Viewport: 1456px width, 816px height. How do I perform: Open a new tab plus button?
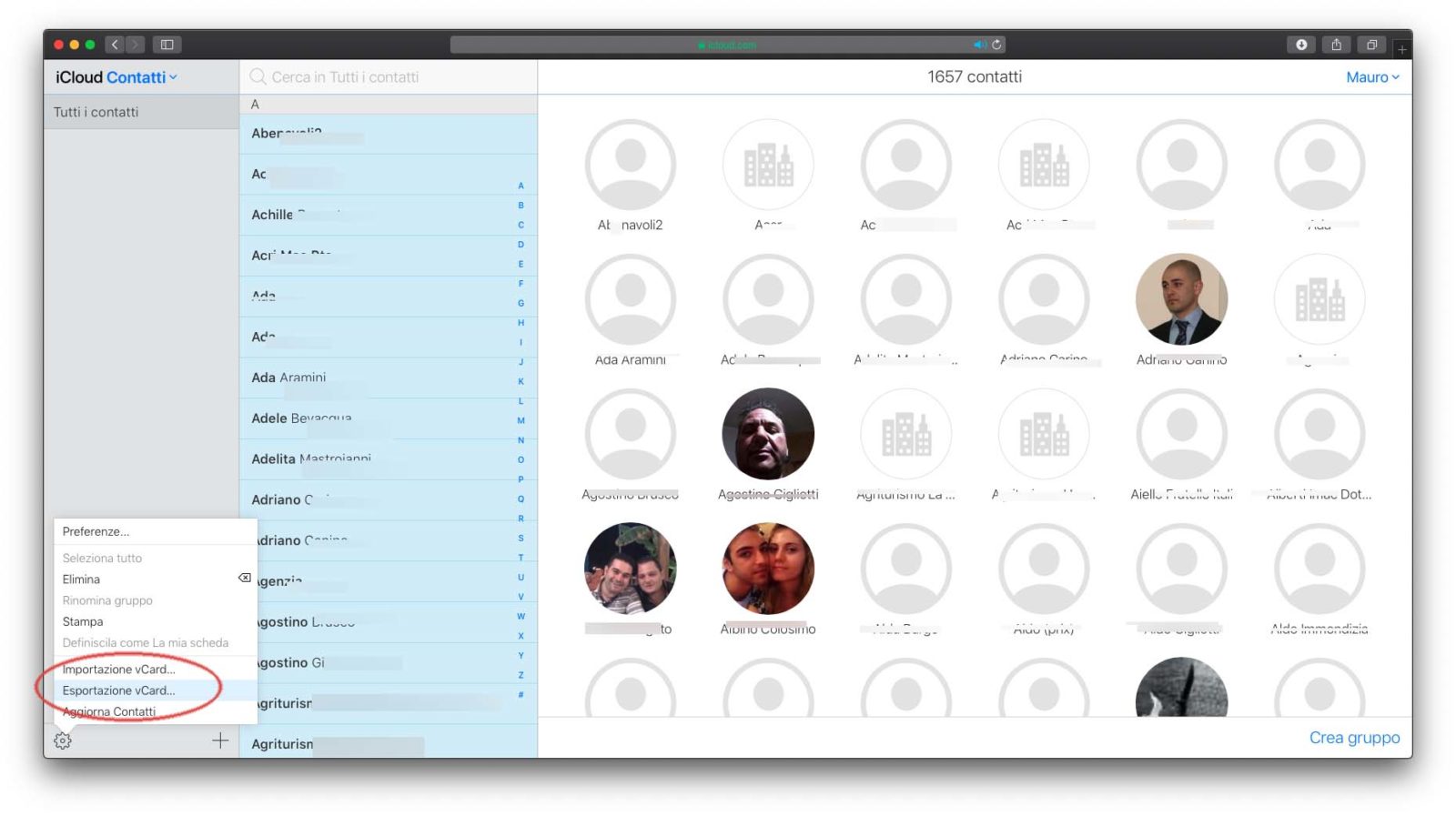click(x=1402, y=49)
